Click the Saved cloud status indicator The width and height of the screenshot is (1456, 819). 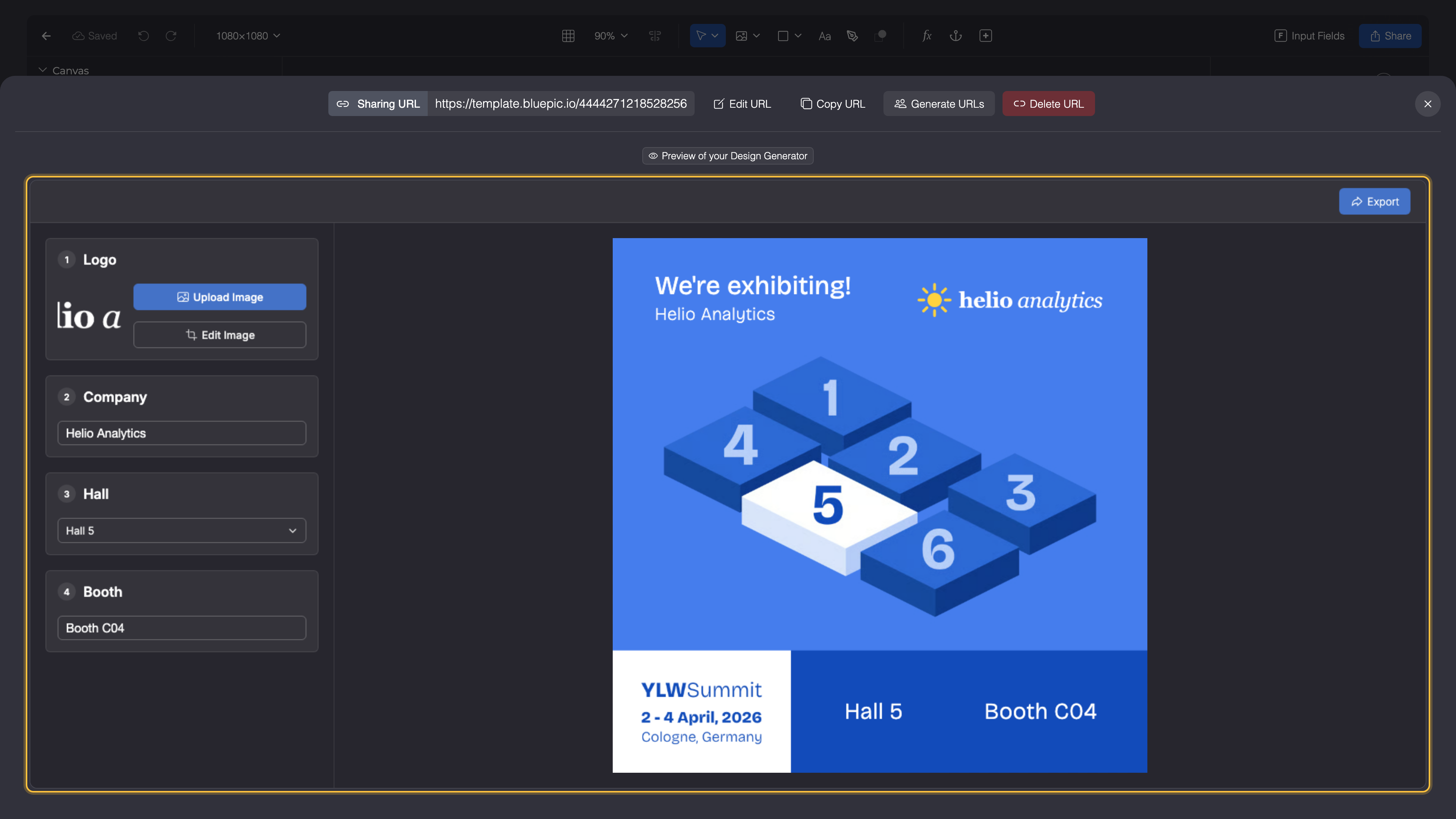point(94,36)
